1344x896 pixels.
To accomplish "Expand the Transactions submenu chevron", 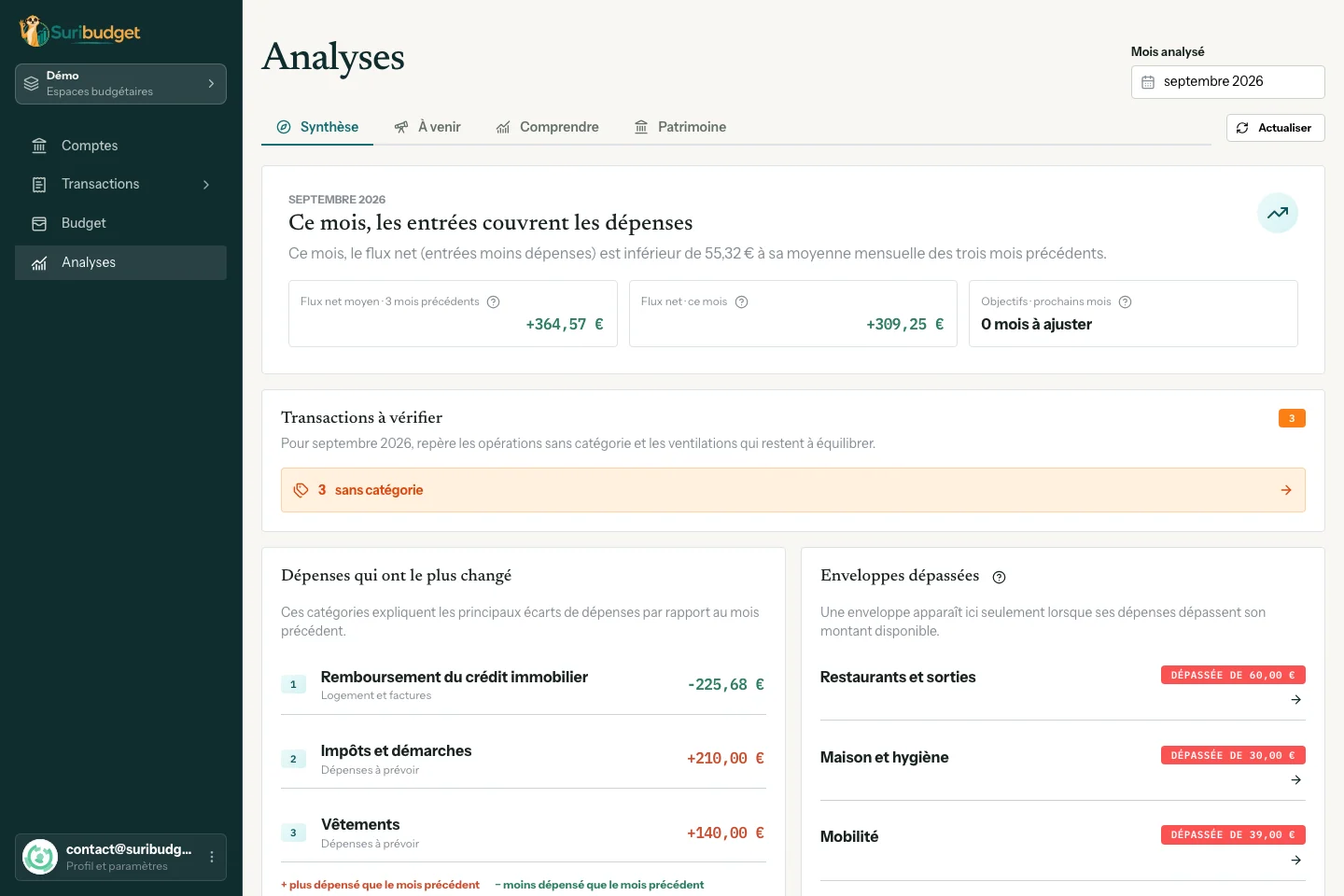I will point(206,185).
